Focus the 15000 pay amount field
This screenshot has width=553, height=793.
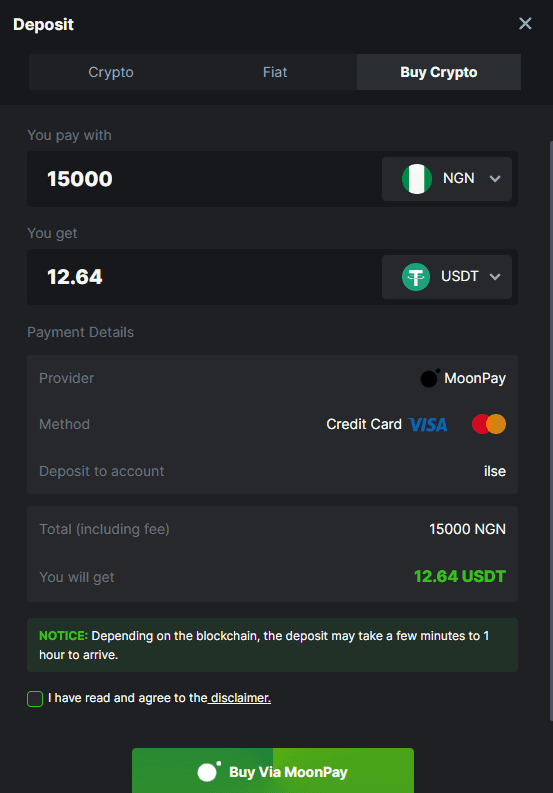[202, 179]
